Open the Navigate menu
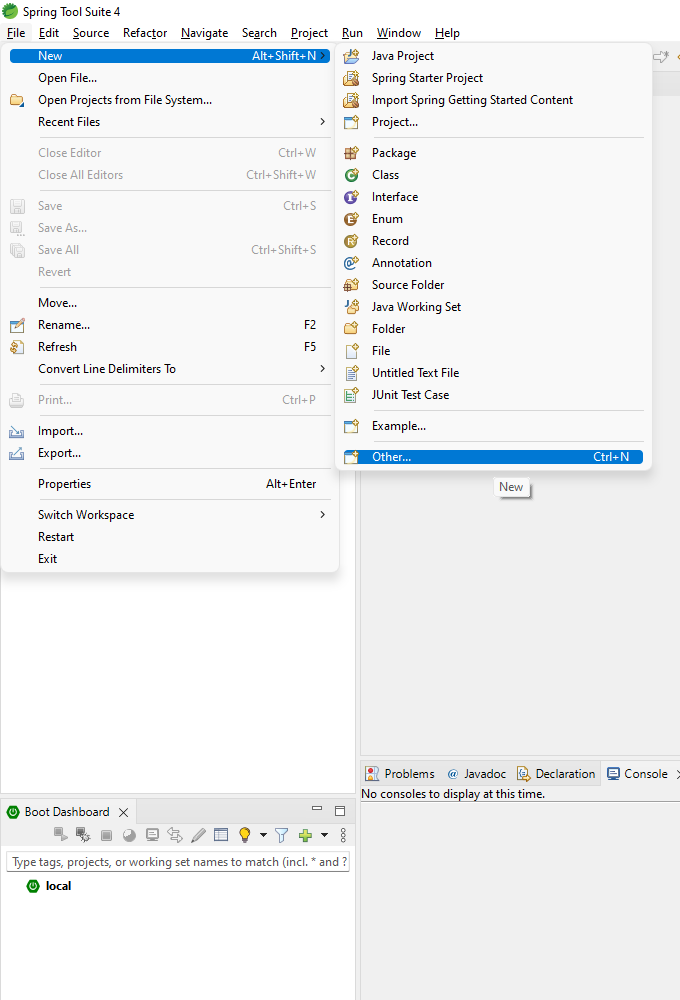 [x=204, y=33]
